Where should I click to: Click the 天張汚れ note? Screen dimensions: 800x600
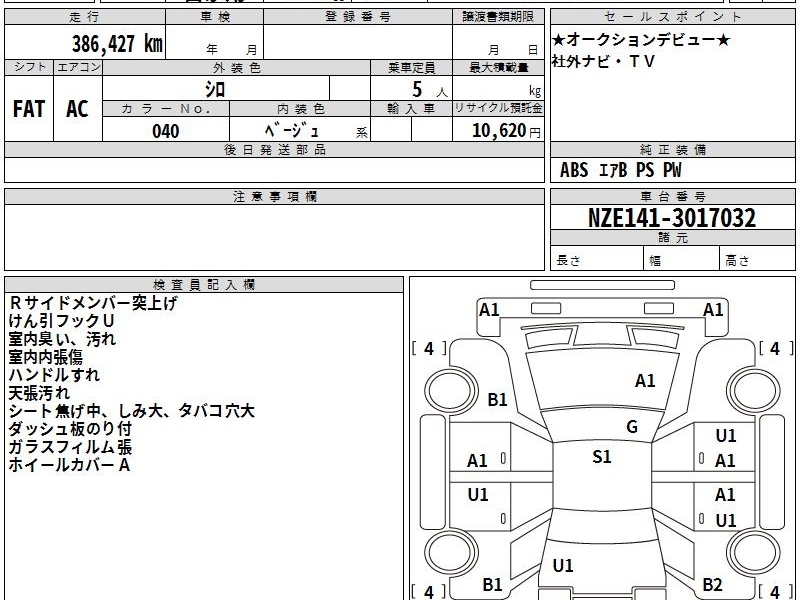click(39, 393)
